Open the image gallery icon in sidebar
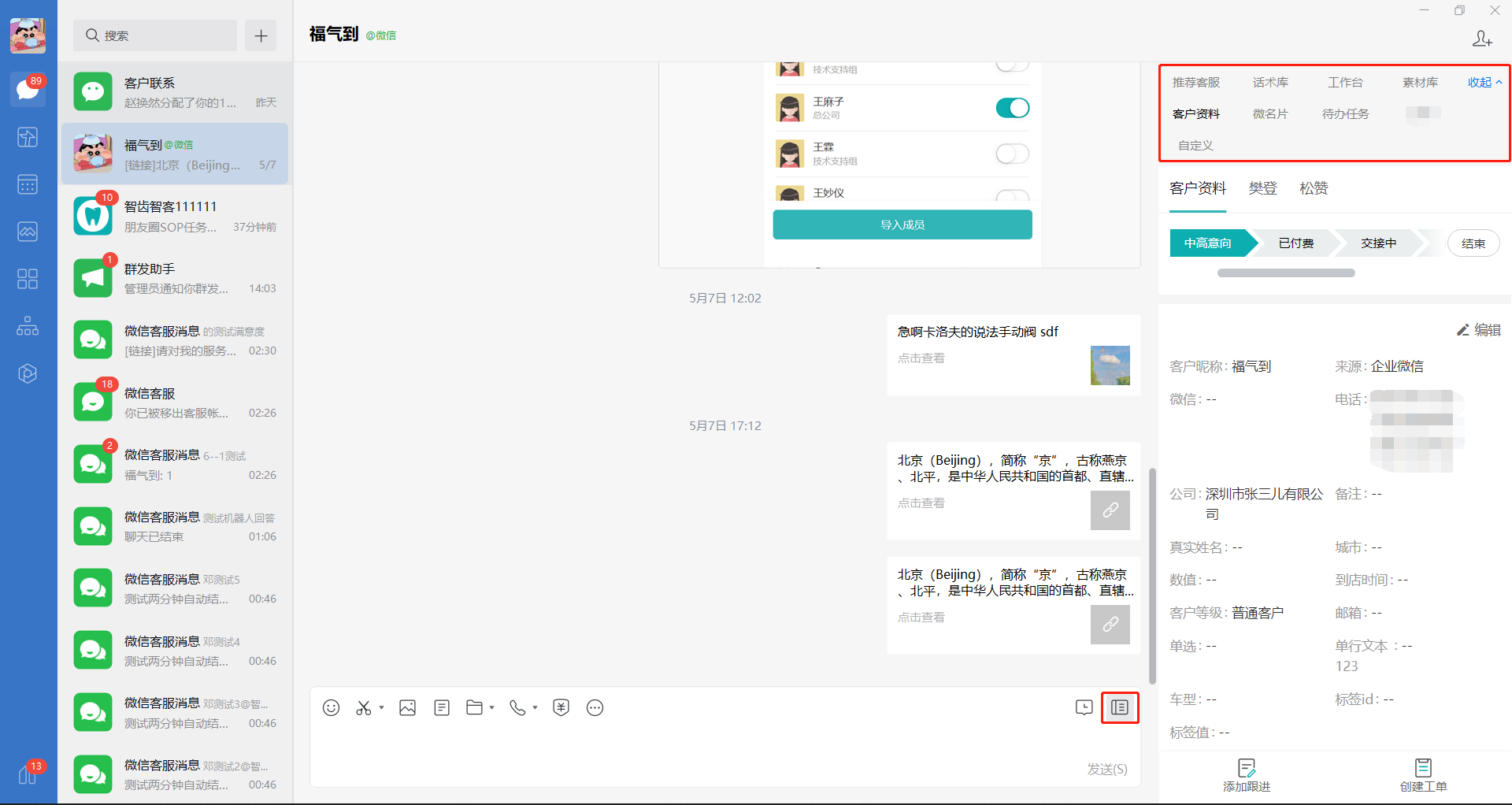 28,232
